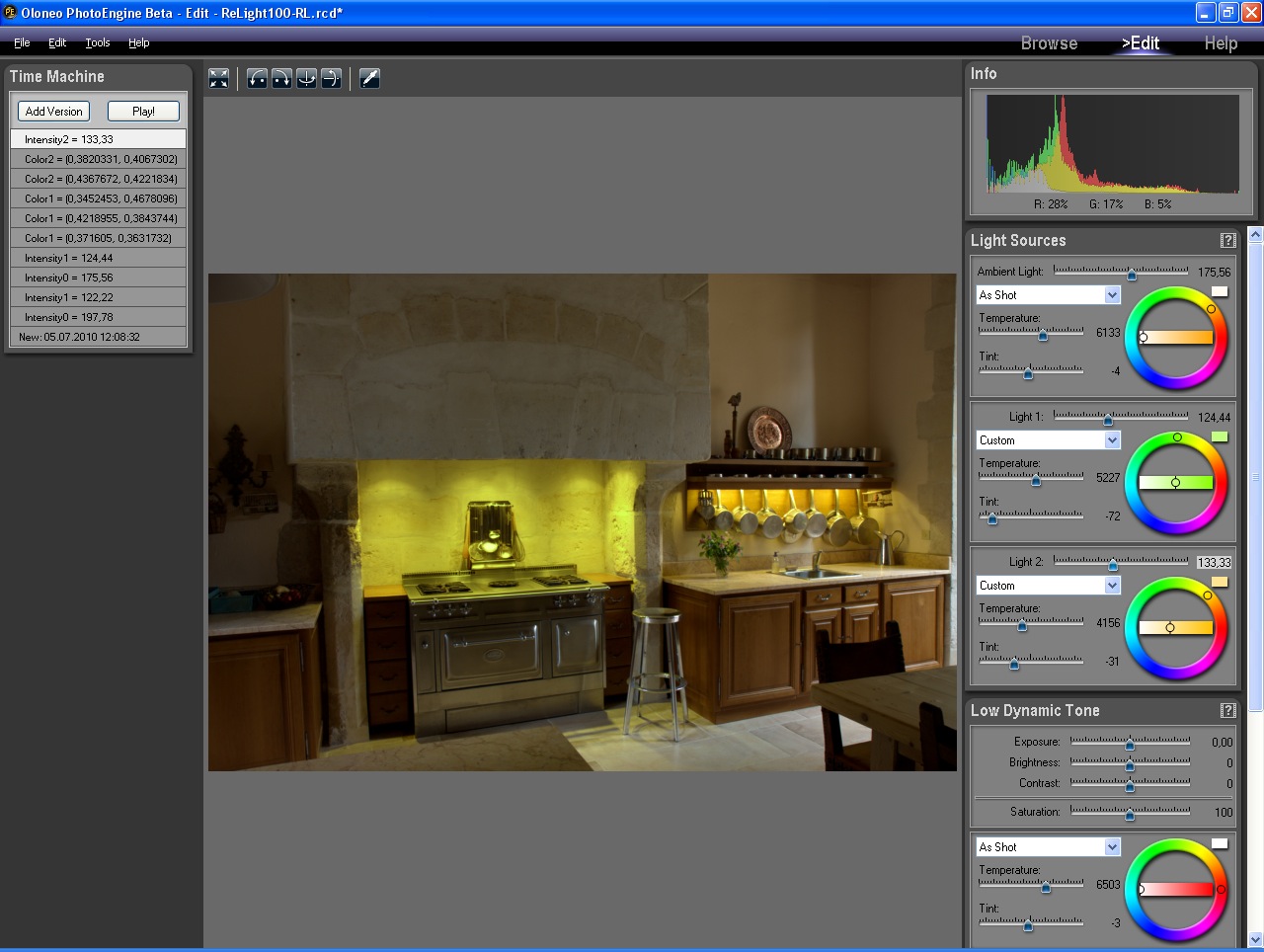Viewport: 1264px width, 952px height.
Task: Switch to the Browse tab
Action: 1049,43
